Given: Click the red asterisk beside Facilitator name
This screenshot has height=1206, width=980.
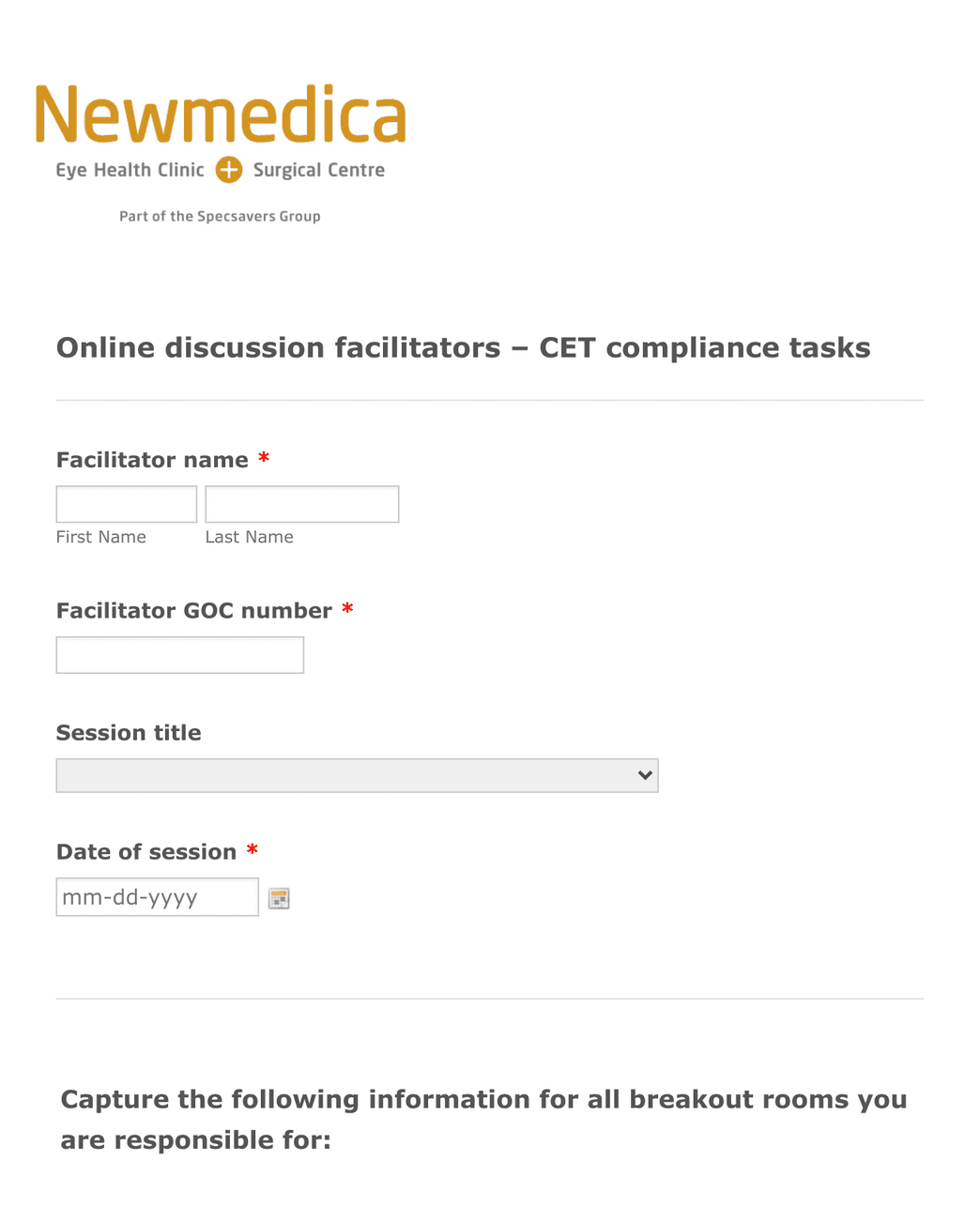Looking at the screenshot, I should click(263, 458).
